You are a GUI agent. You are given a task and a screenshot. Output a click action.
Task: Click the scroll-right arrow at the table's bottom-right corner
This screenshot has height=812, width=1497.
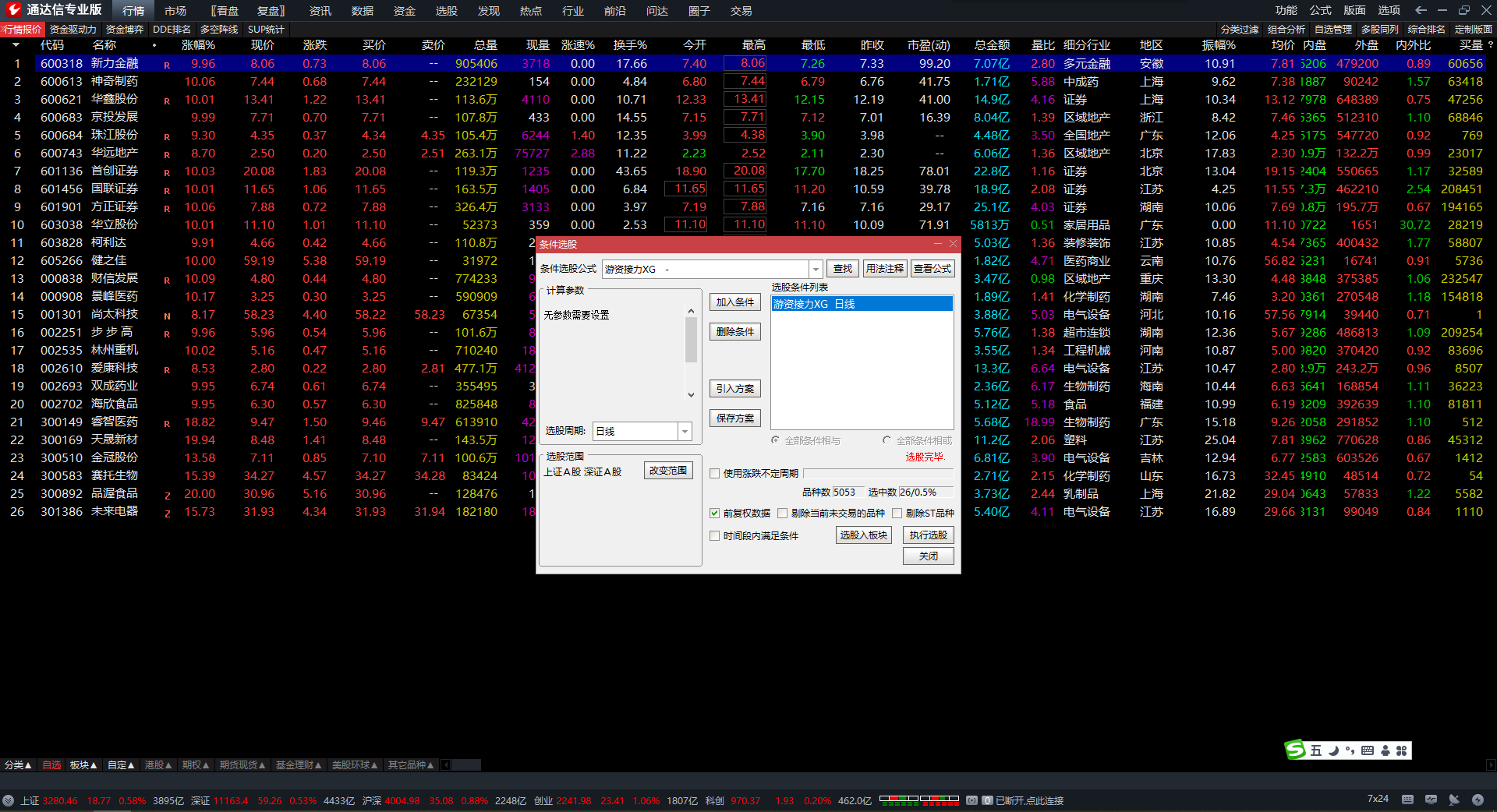click(1491, 765)
